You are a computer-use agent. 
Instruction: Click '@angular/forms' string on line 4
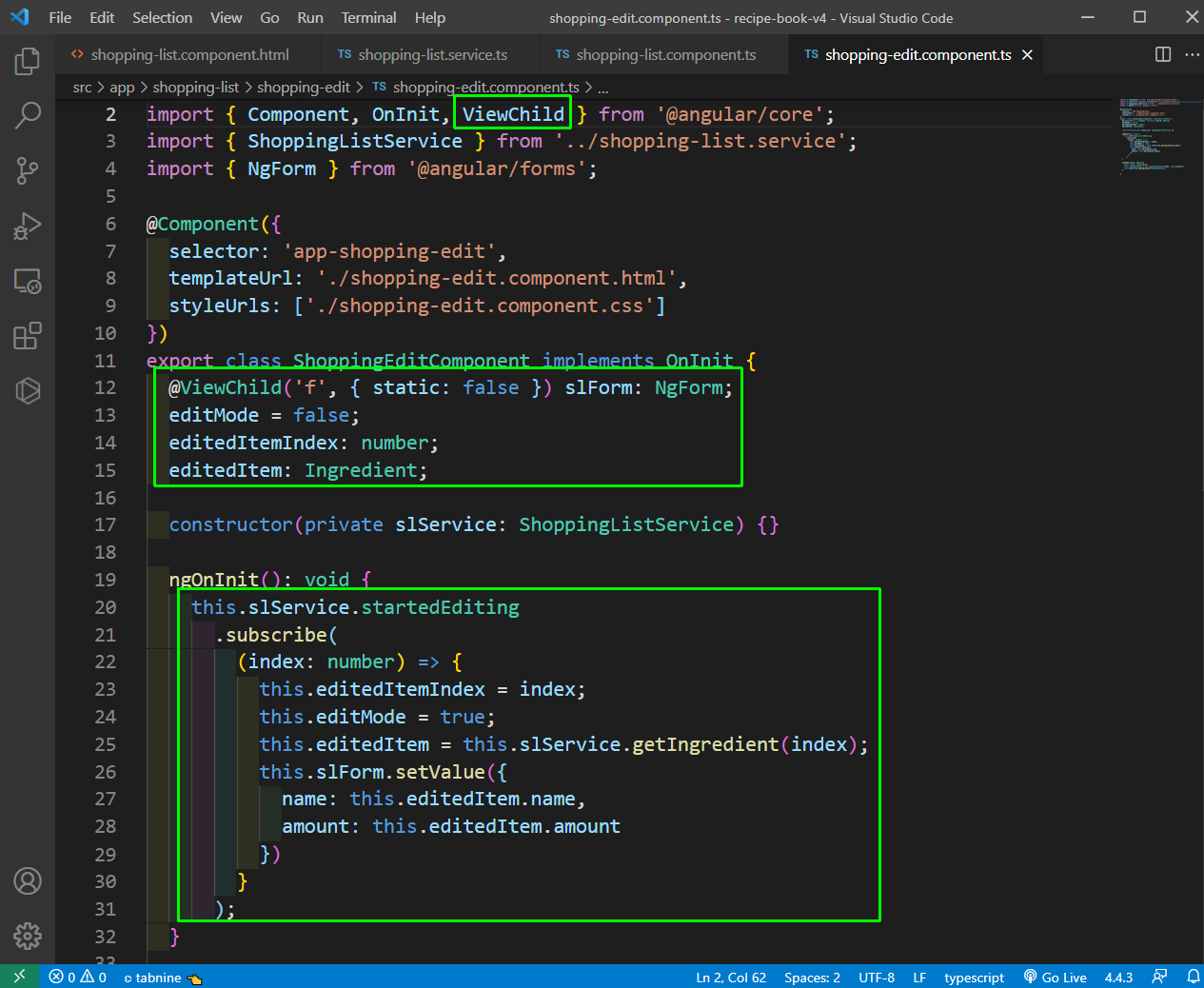coord(496,168)
